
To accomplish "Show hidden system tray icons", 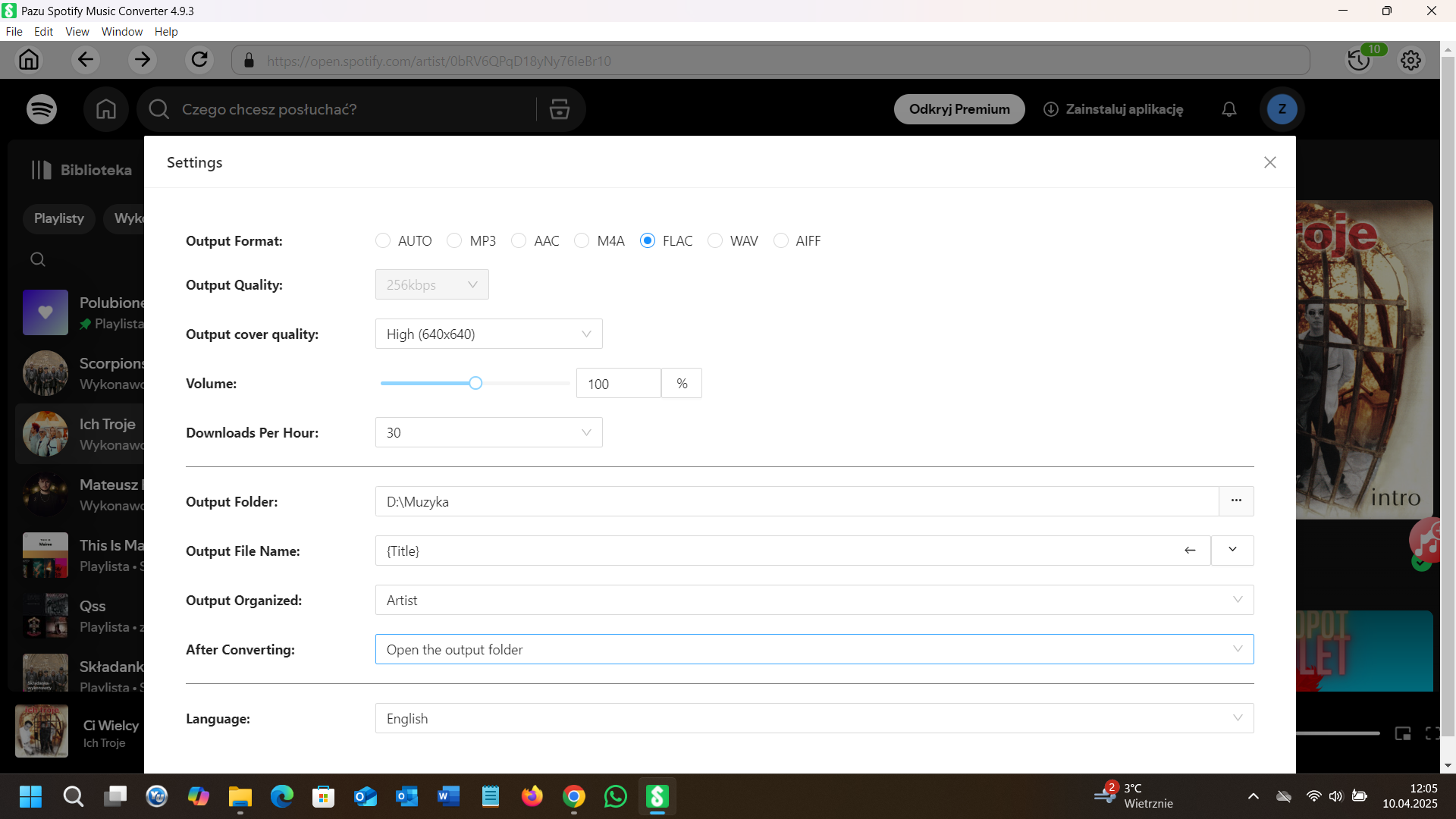I will pyautogui.click(x=1254, y=796).
